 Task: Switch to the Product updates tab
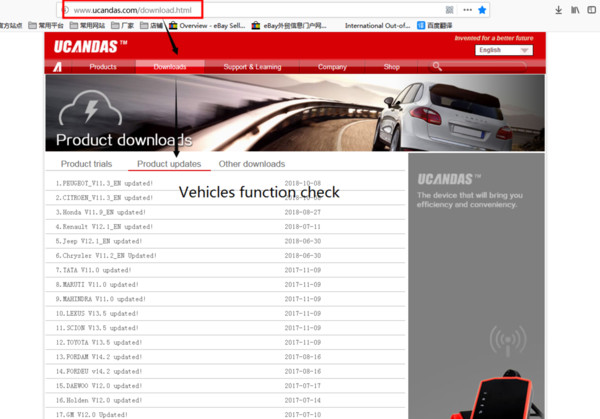click(169, 164)
